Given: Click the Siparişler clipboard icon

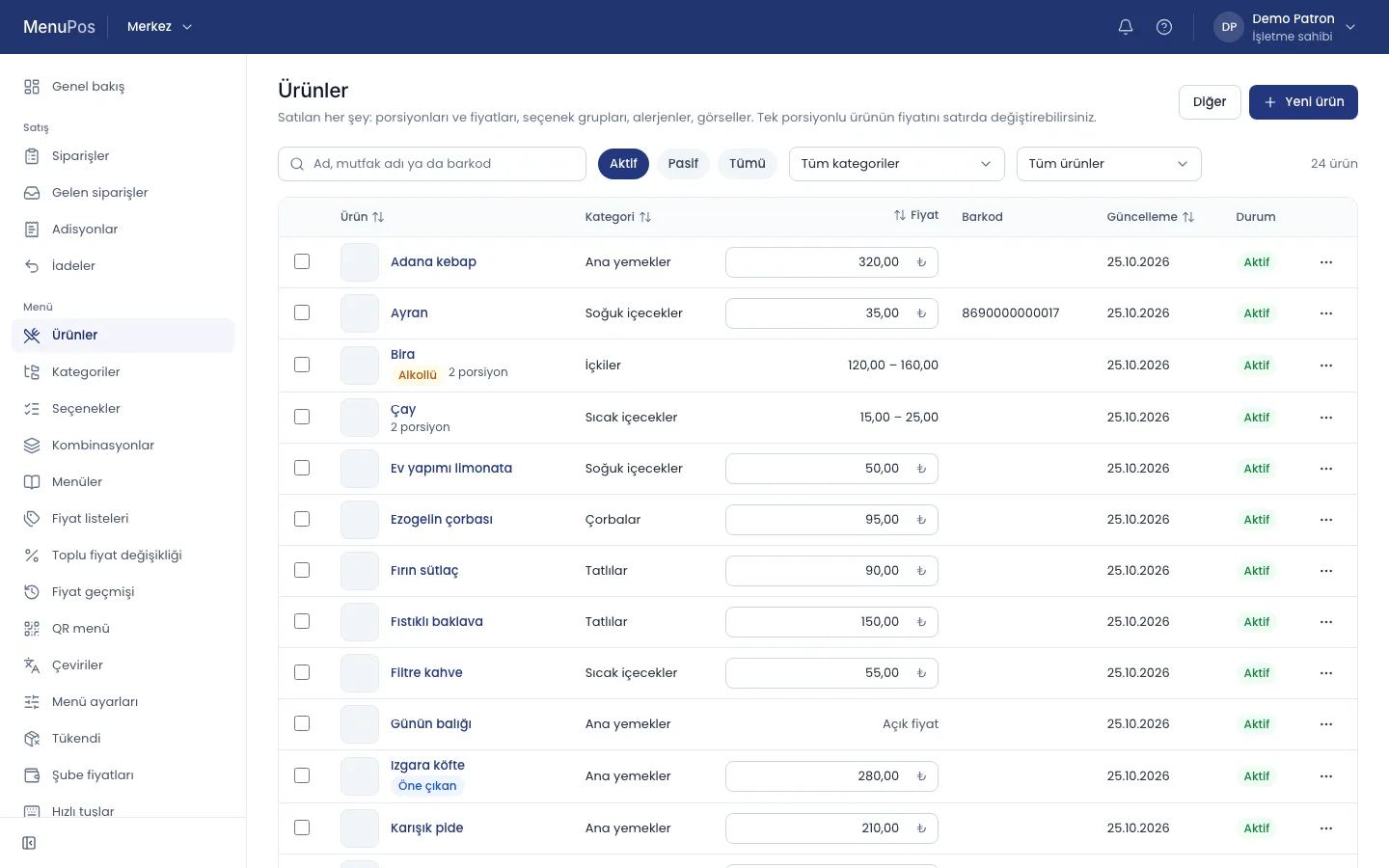Looking at the screenshot, I should pos(32,156).
